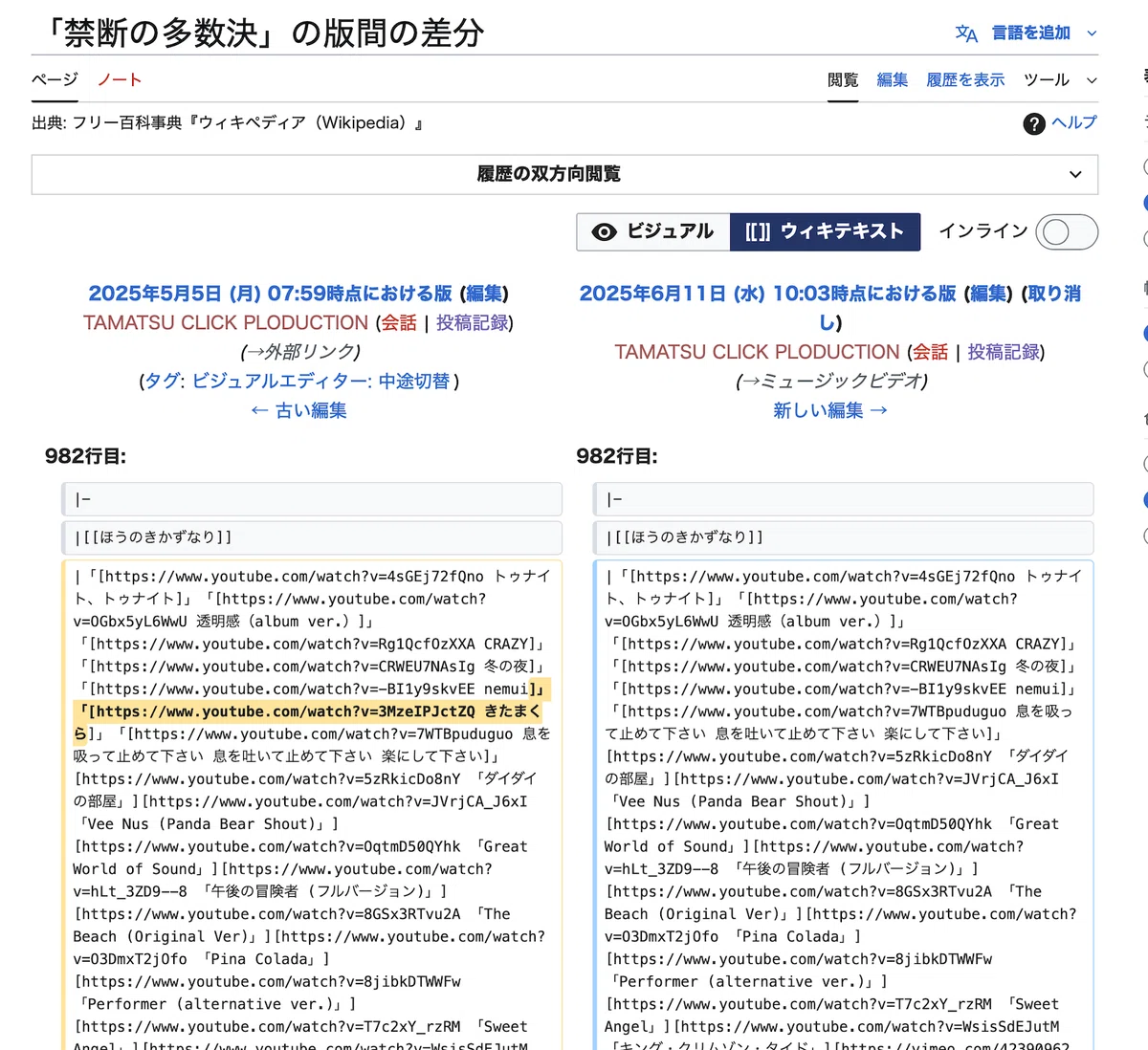Click 編集 for the June 11 revision
The image size is (1148, 1050).
point(989,294)
